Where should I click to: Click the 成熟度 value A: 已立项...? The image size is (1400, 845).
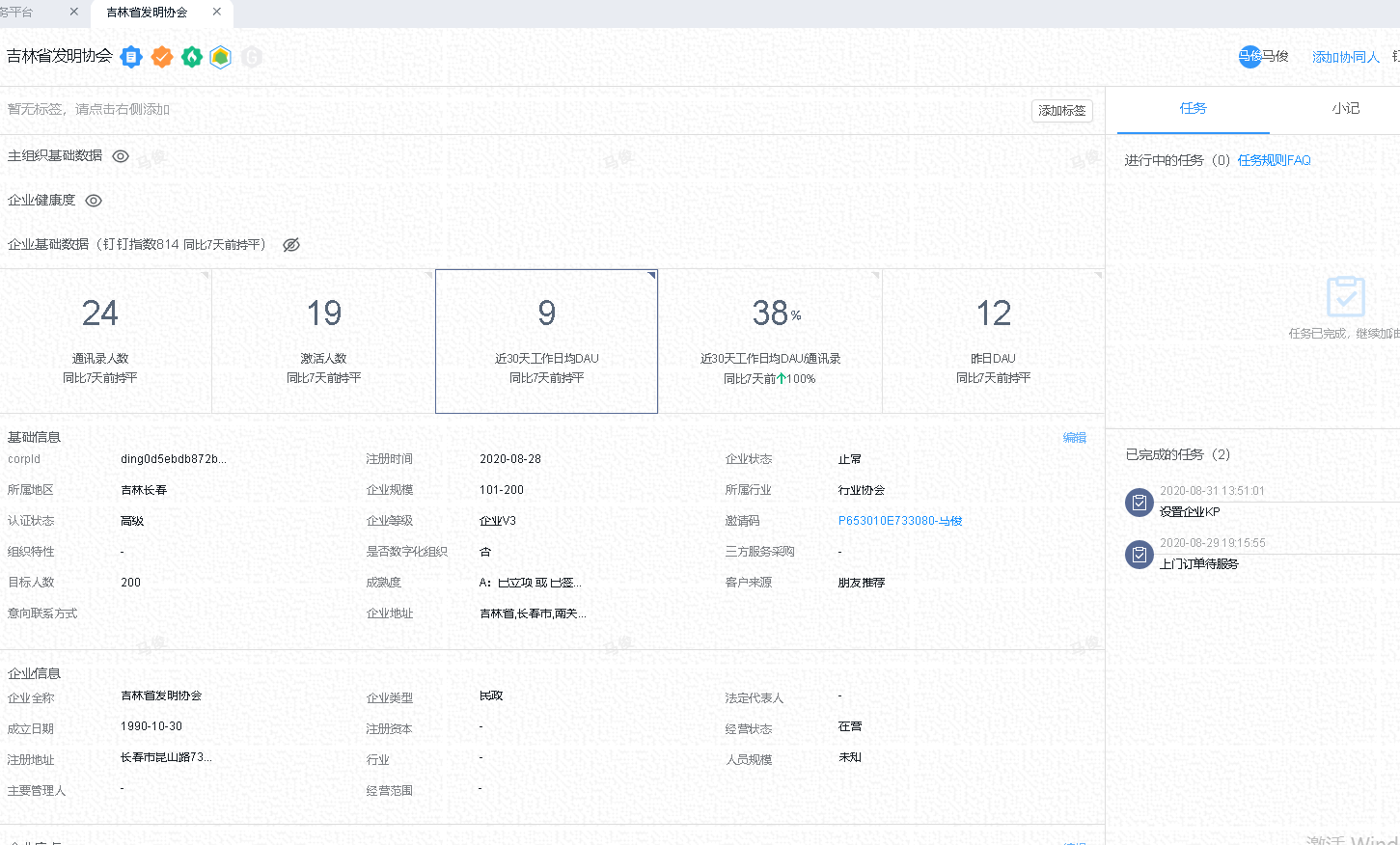pyautogui.click(x=531, y=583)
